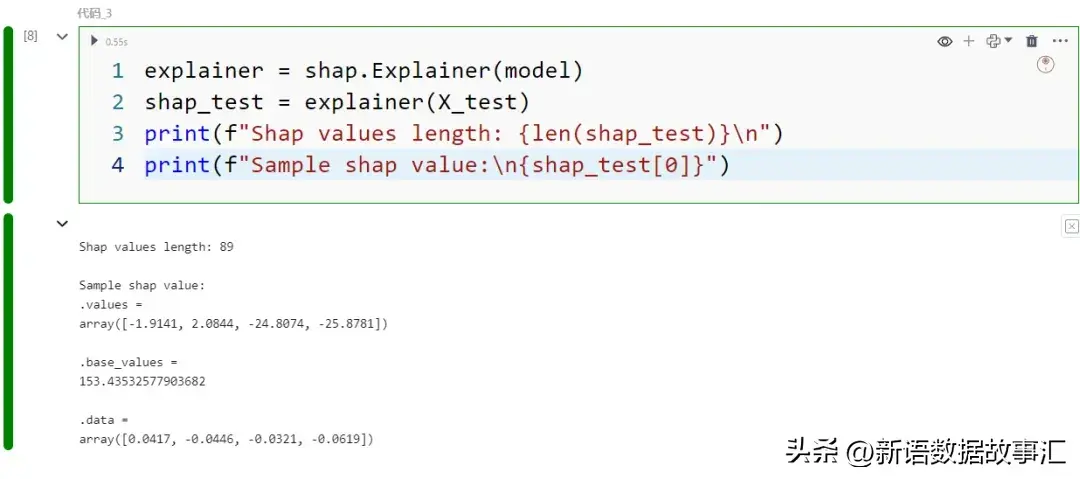The width and height of the screenshot is (1080, 479).
Task: Click the run cell play triangle
Action: [94, 41]
